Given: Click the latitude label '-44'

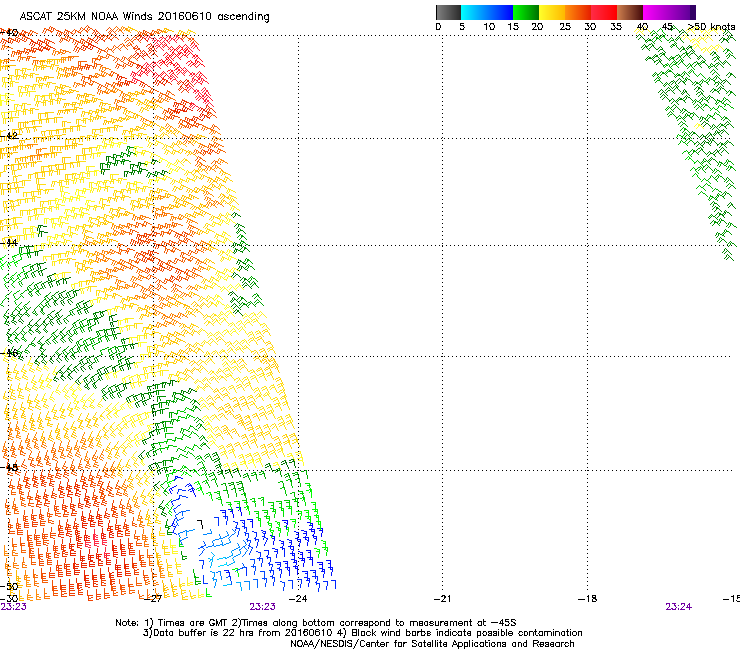Looking at the screenshot, I should click(x=9, y=243).
